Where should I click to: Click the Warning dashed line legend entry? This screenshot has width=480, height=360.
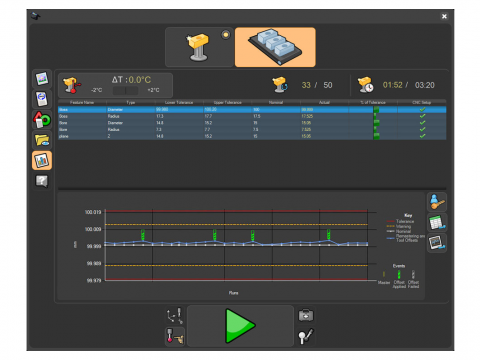(399, 226)
